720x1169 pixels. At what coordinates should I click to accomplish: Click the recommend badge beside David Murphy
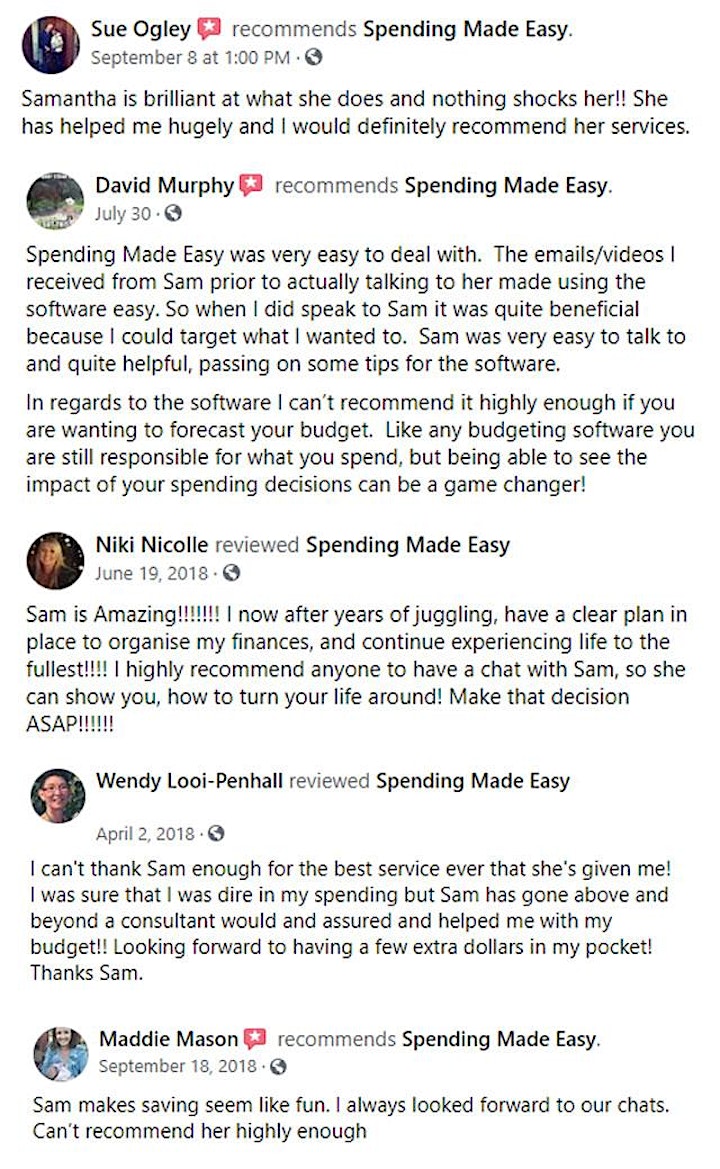tap(252, 185)
